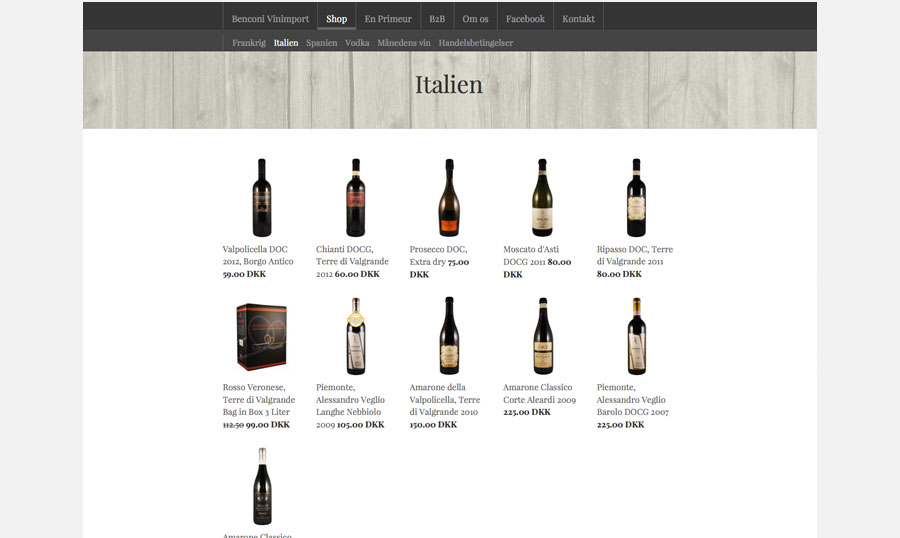Open the Kontakt page

[578, 19]
